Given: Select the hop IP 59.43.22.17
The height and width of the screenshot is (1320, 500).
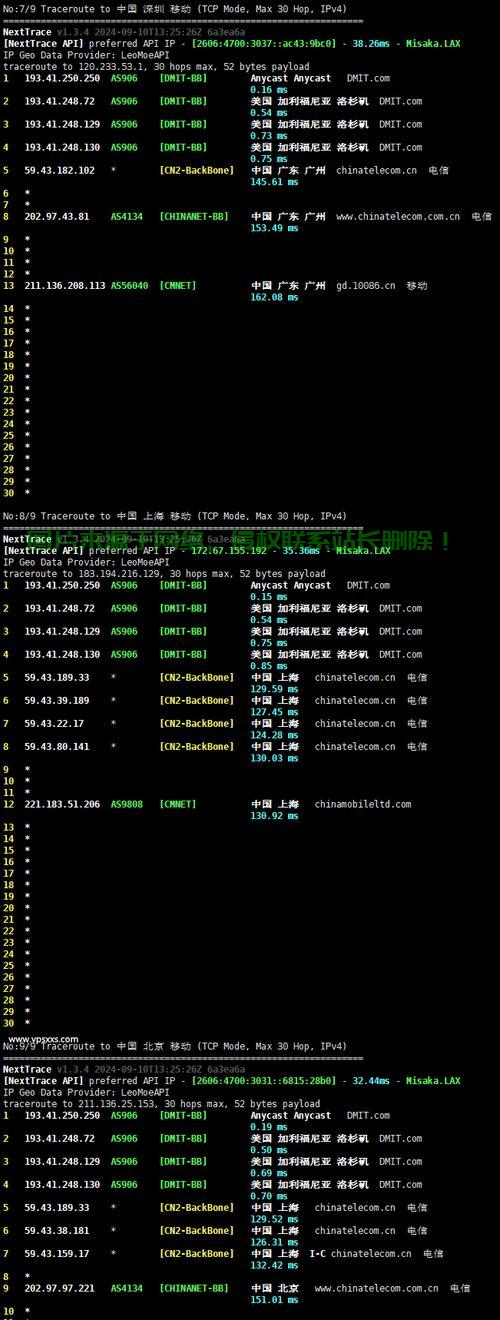Looking at the screenshot, I should [x=54, y=723].
